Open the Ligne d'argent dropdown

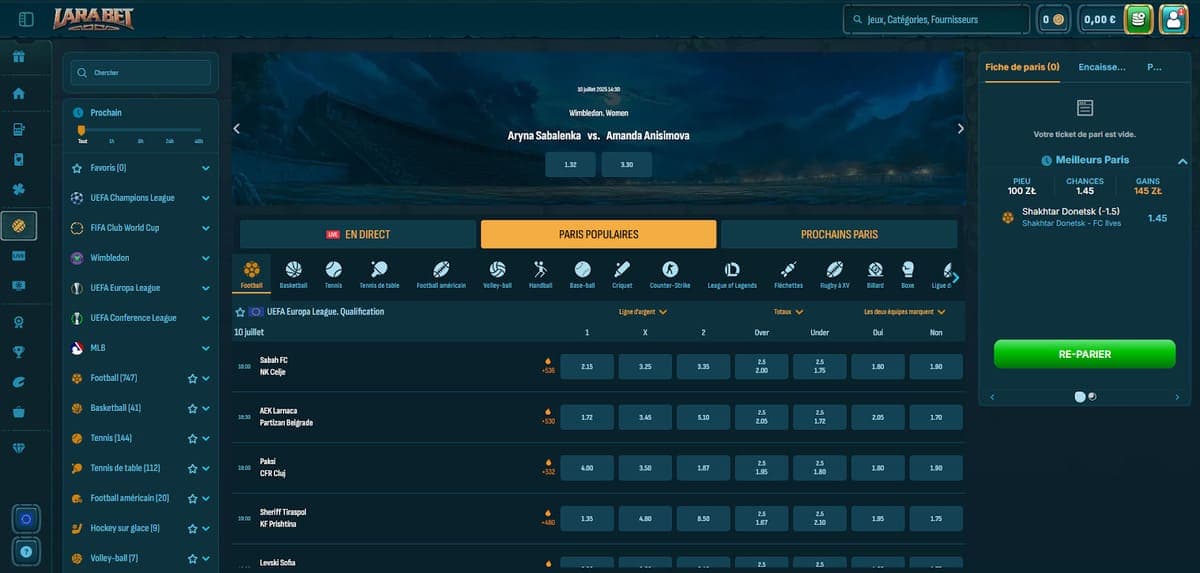click(642, 312)
